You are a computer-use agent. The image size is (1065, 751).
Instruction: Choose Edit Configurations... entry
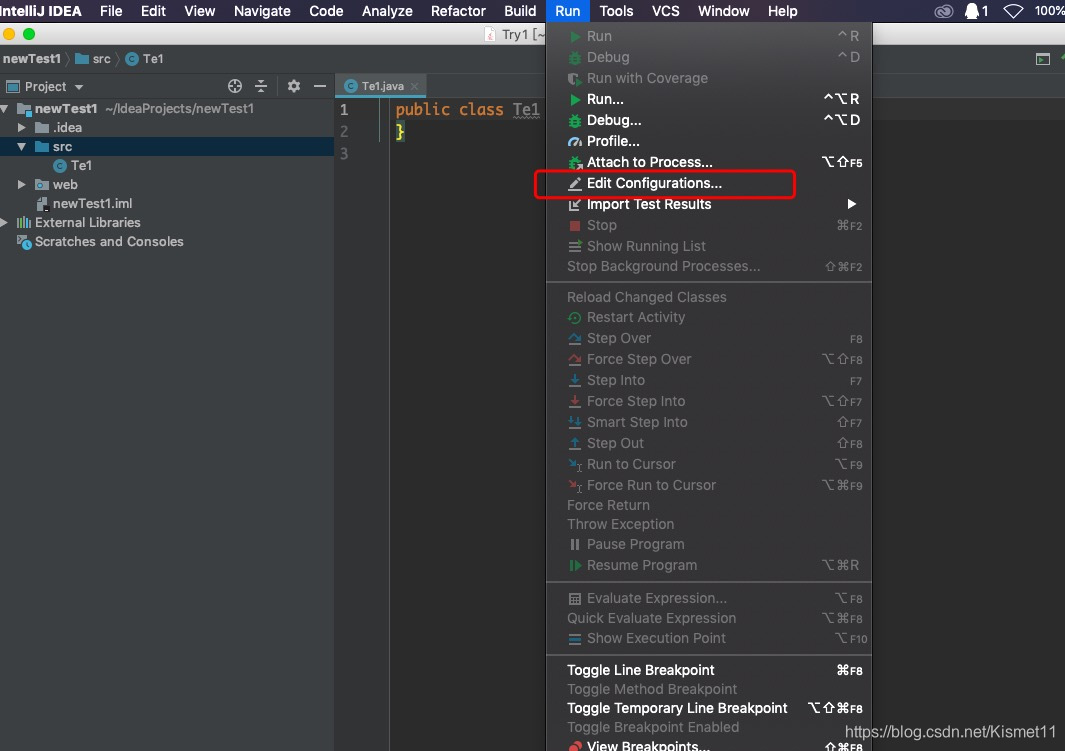708,183
